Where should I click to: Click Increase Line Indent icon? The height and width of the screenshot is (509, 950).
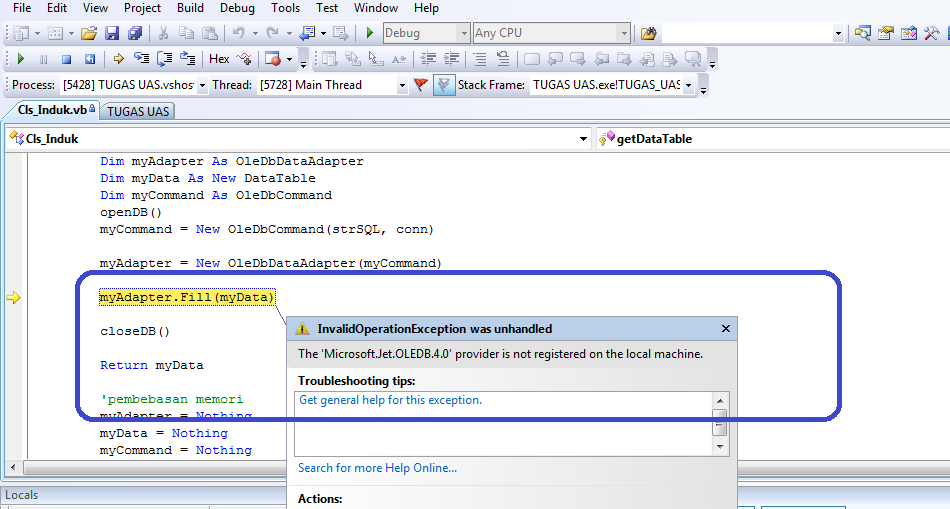451,59
